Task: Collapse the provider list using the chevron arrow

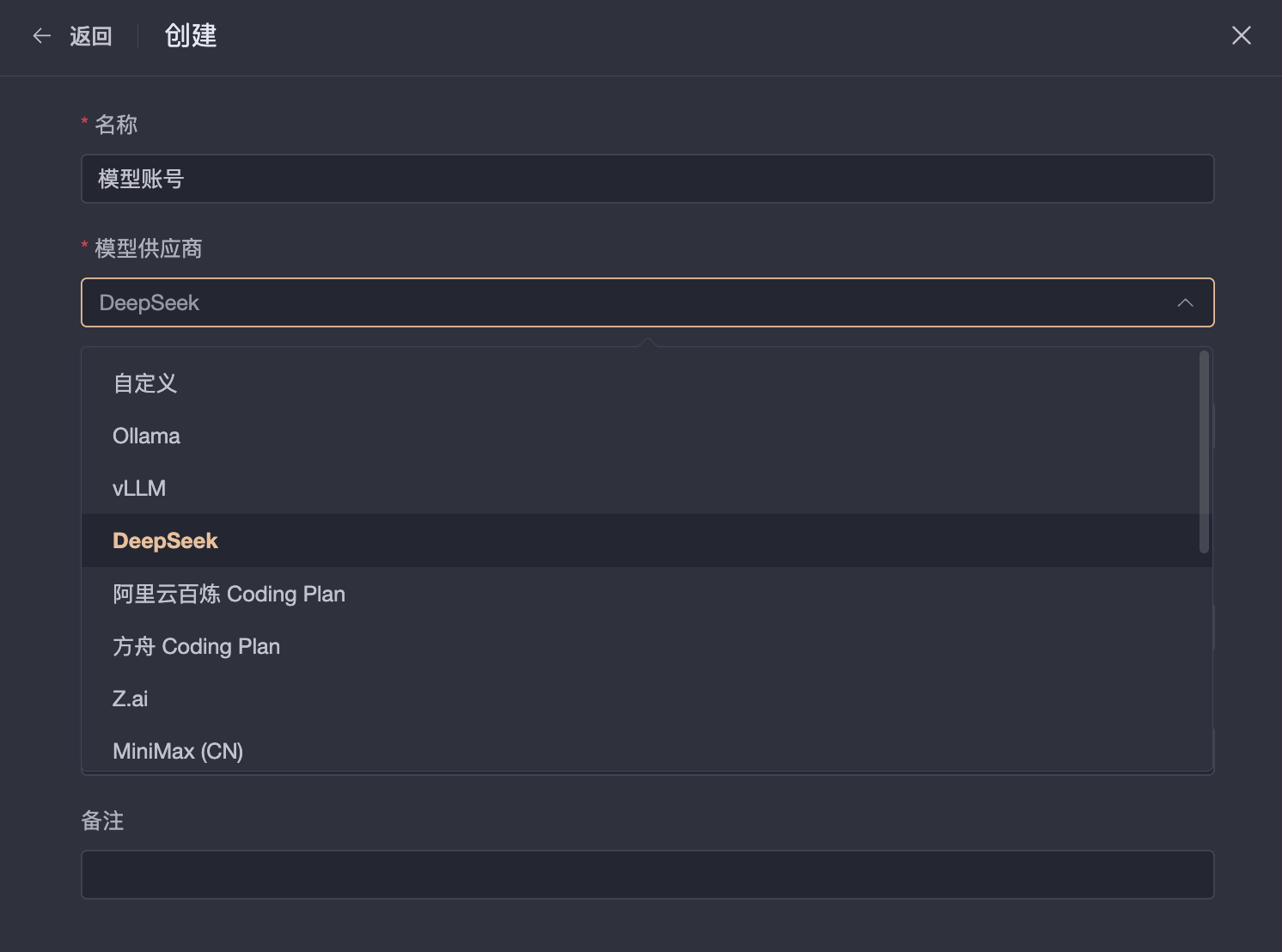Action: (x=1185, y=302)
